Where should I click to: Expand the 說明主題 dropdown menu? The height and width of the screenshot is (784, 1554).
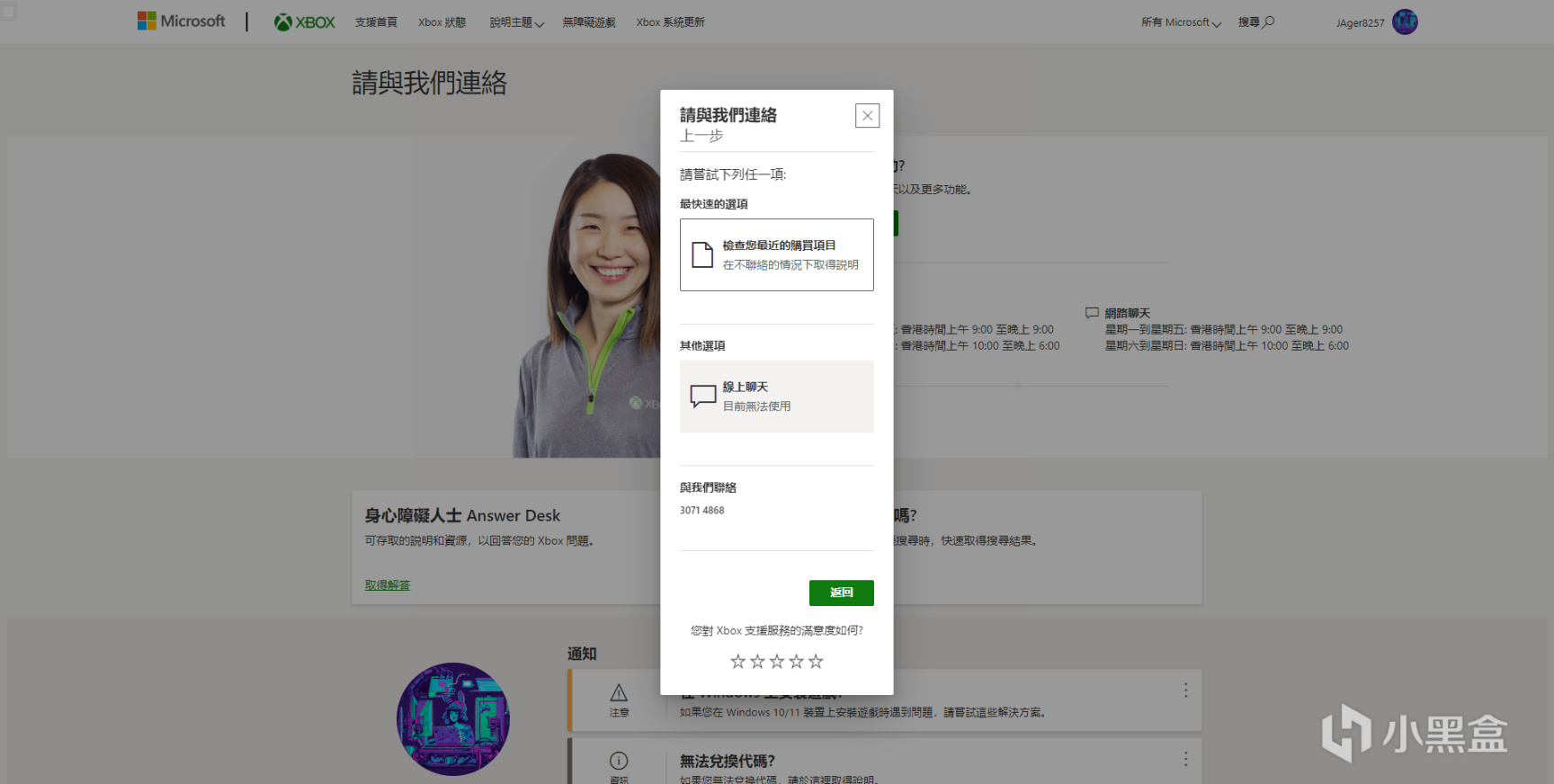click(x=516, y=22)
